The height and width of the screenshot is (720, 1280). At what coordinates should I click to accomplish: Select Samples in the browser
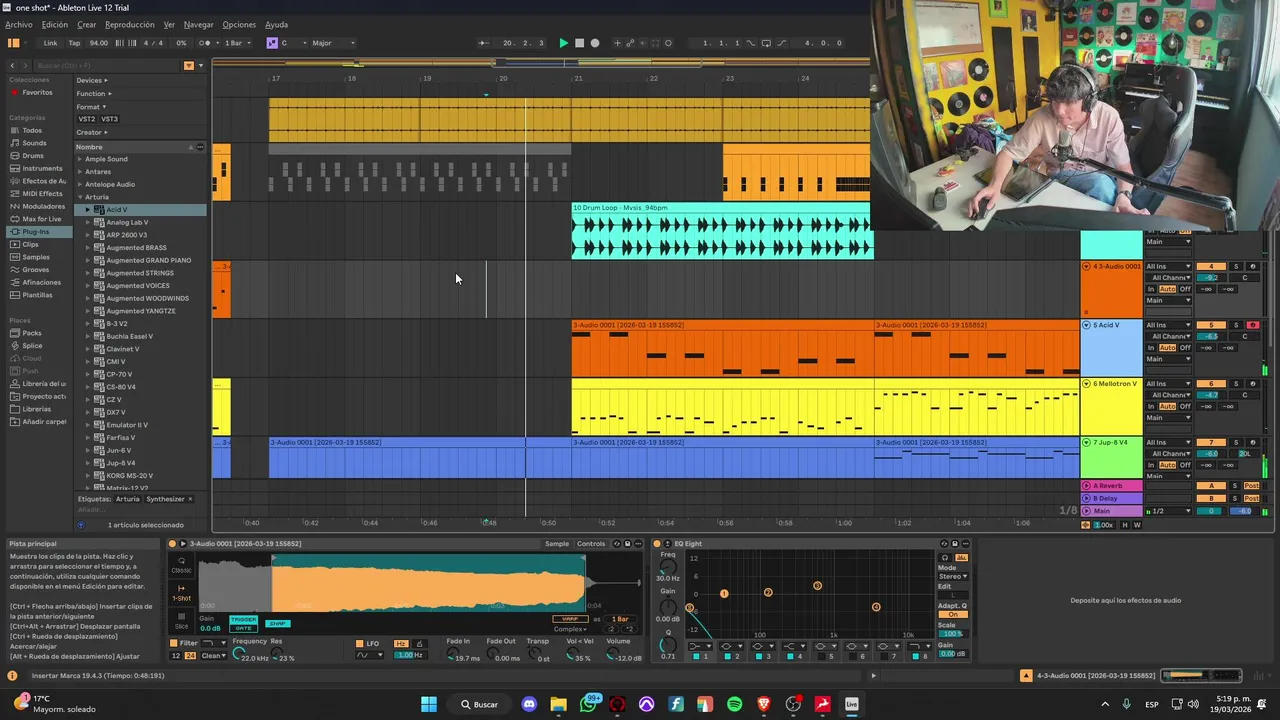coord(36,257)
